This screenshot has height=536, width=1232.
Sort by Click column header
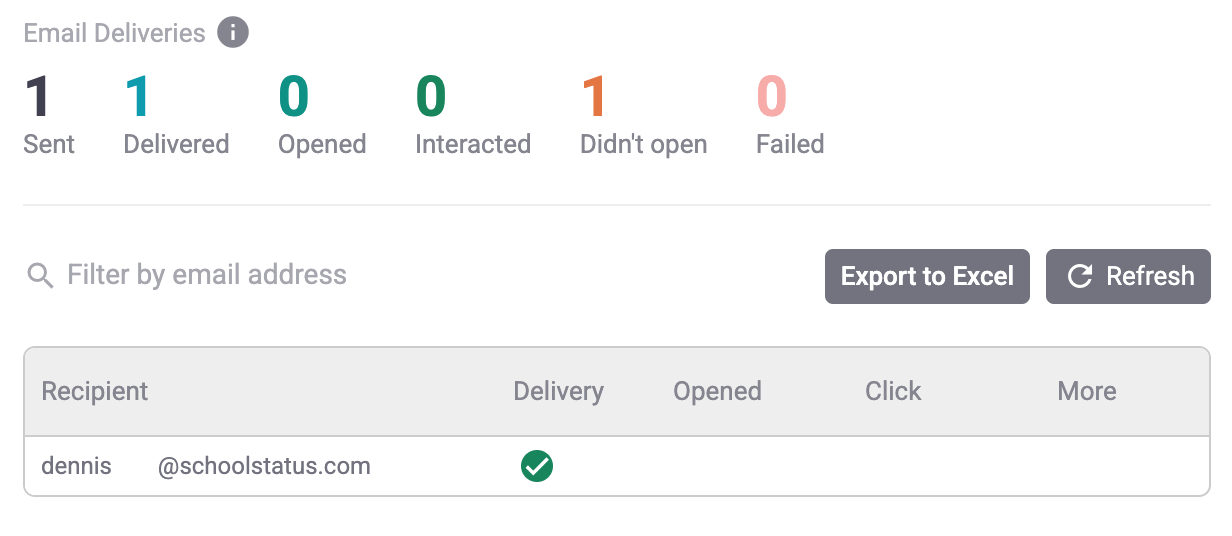[x=893, y=391]
